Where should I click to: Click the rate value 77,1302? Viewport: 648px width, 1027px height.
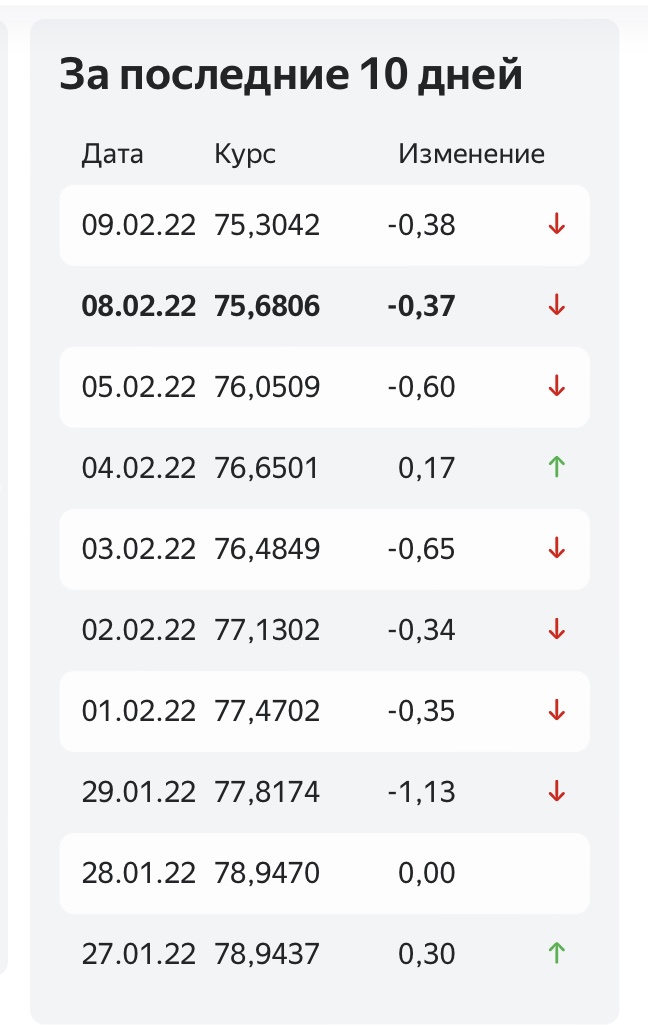click(x=267, y=630)
